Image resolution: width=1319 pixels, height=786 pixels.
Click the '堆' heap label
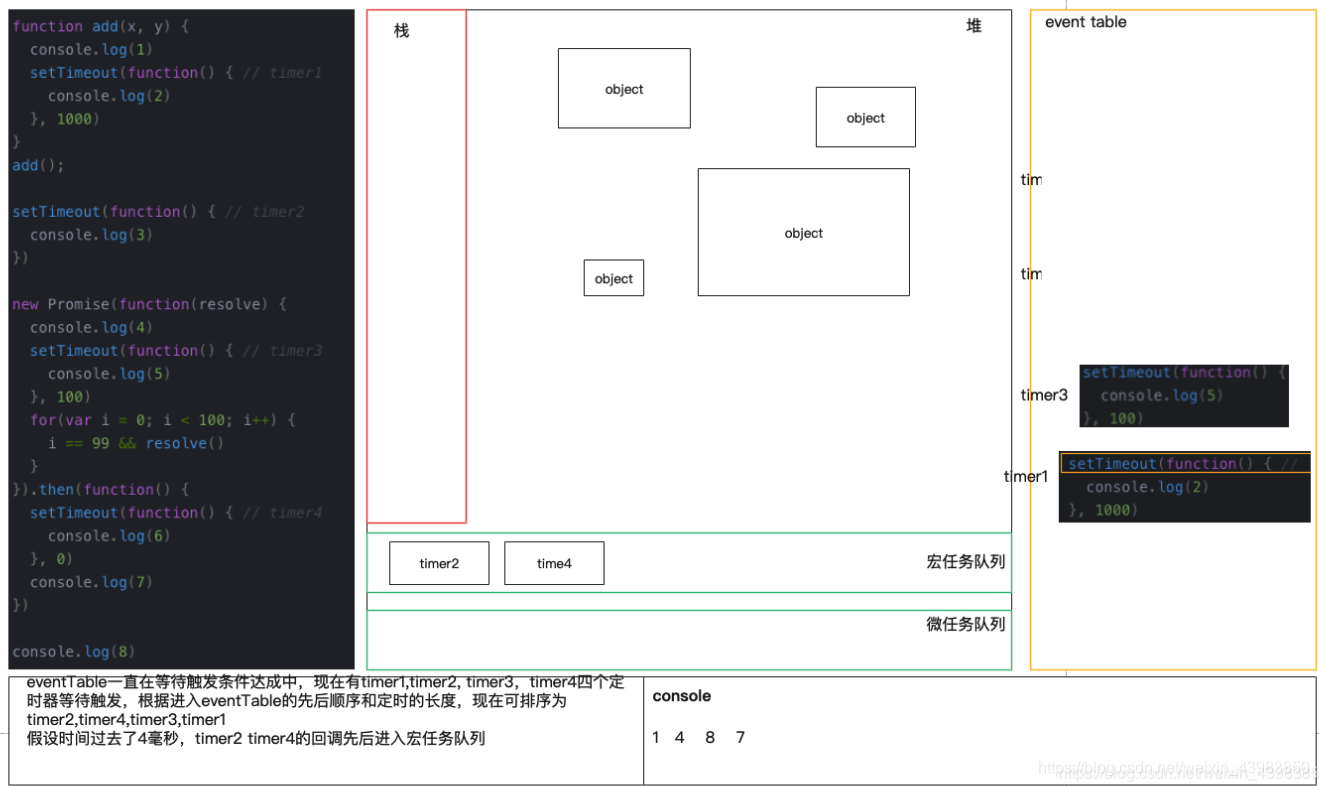click(x=974, y=26)
